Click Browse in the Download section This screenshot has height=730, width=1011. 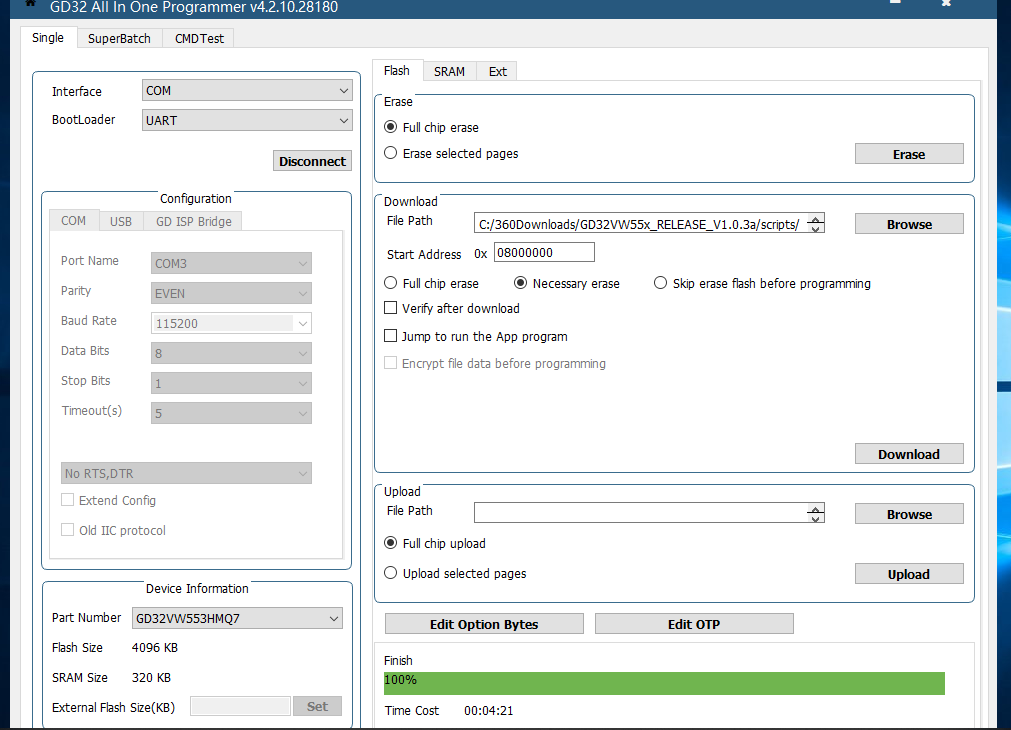(x=908, y=225)
